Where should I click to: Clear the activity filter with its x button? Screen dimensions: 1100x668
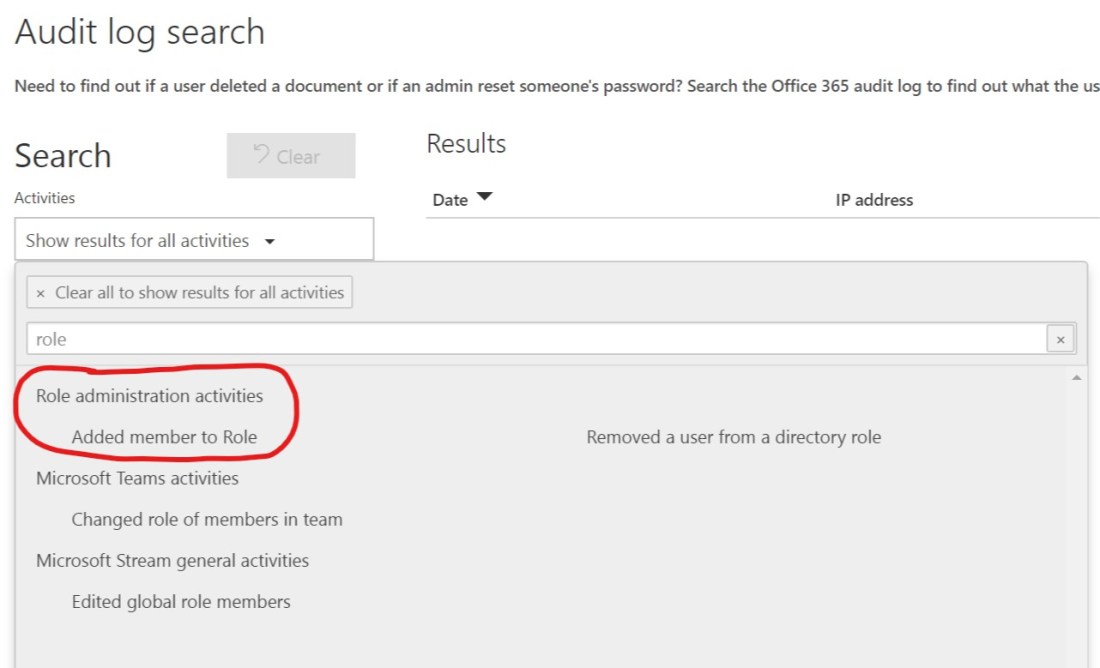point(1060,340)
